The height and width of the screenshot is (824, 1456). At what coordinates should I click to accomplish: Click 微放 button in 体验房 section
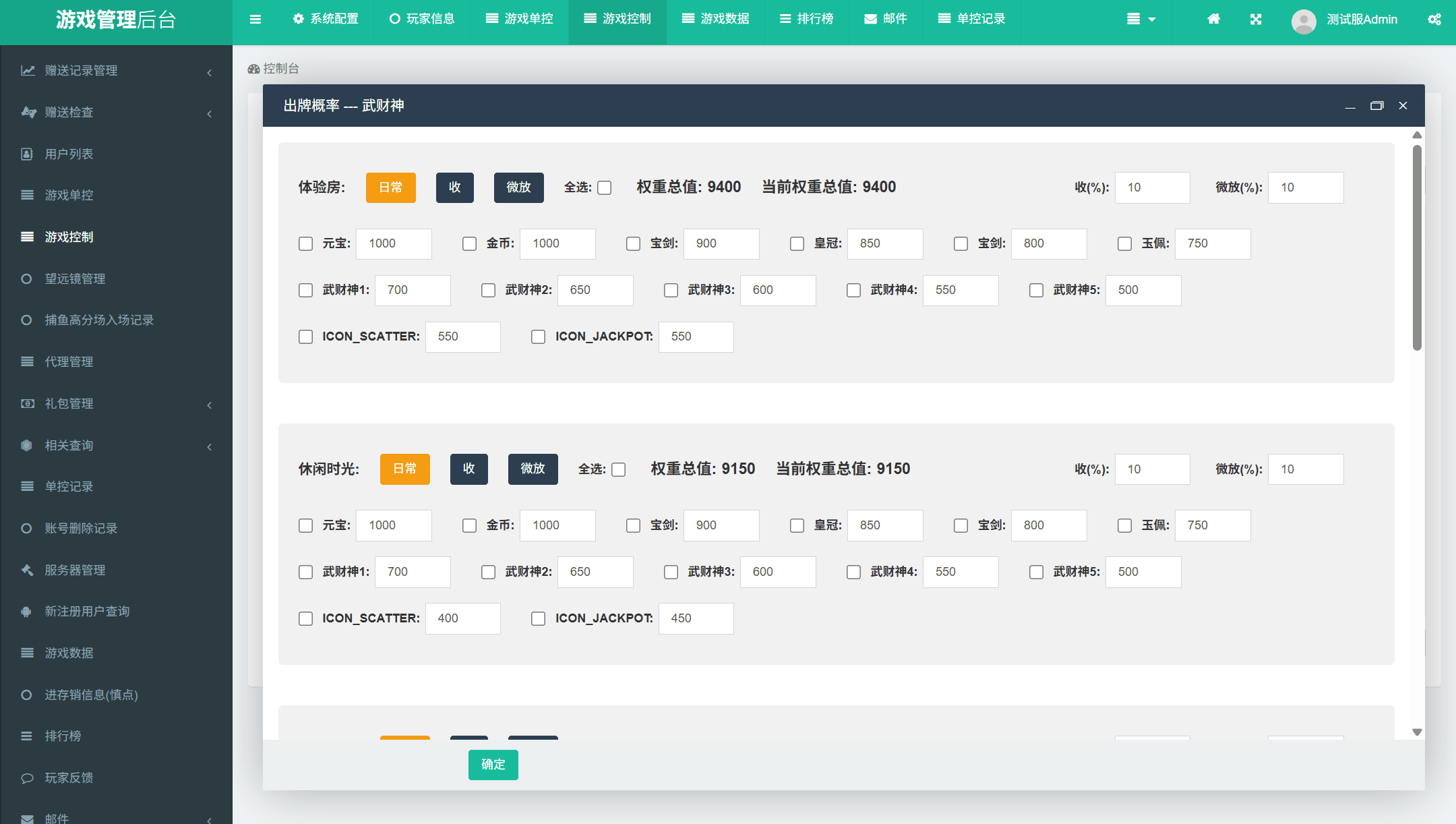(519, 187)
